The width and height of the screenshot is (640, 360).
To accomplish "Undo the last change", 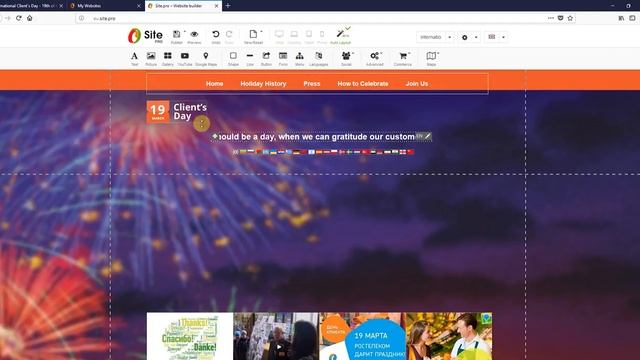I will [x=216, y=35].
